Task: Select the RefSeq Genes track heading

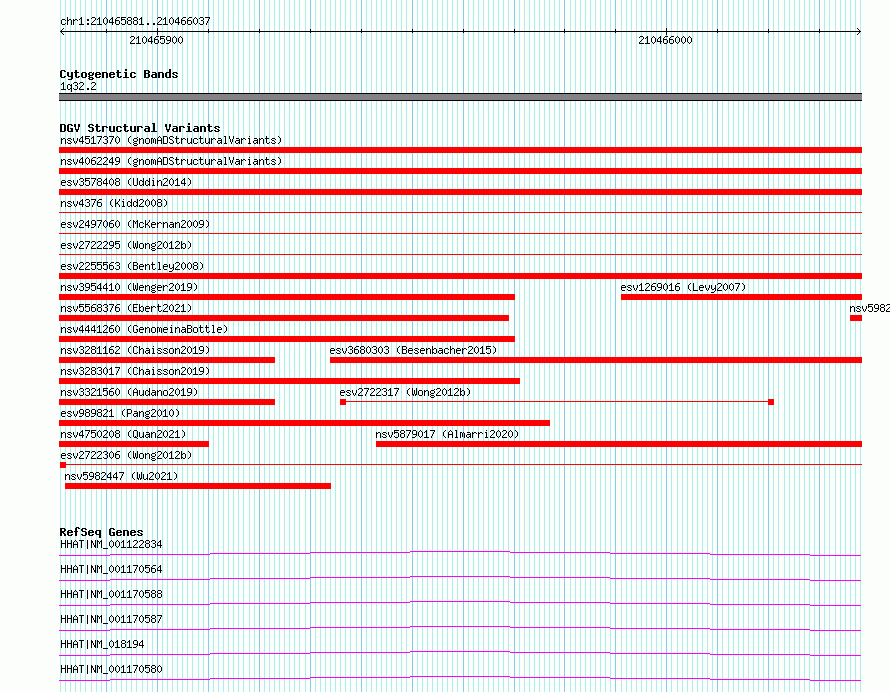Action: 102,532
